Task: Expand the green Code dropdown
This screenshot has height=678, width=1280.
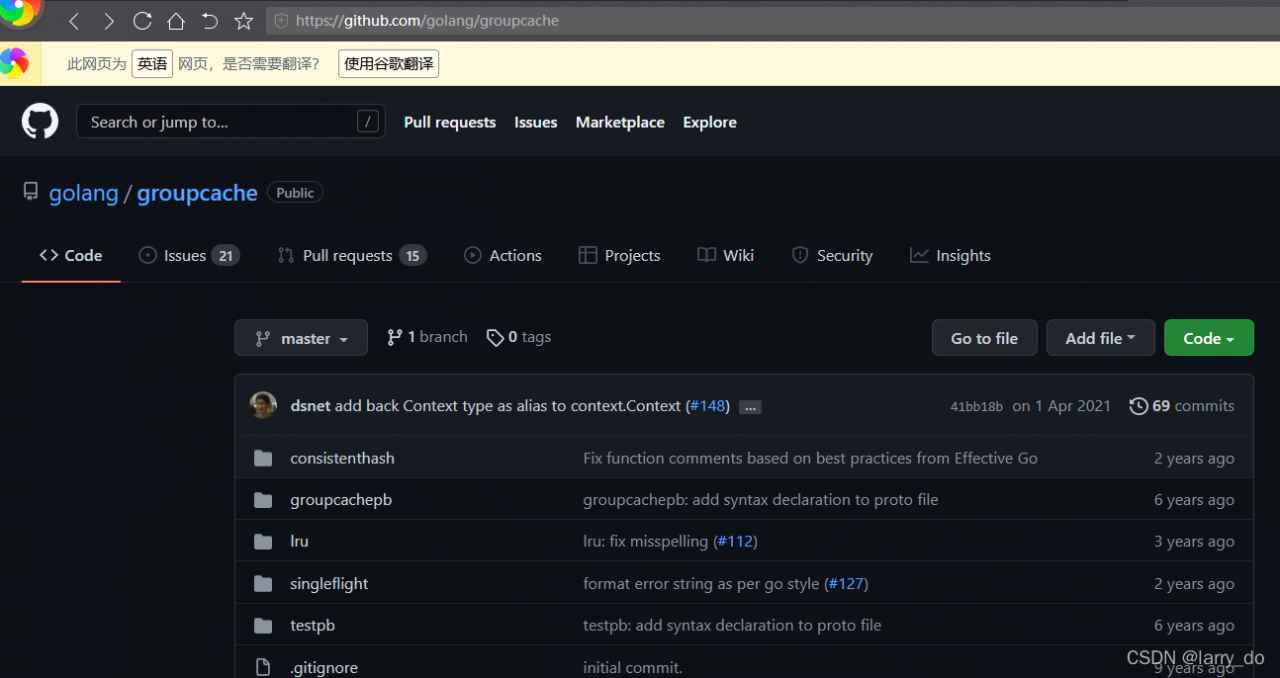Action: (1209, 338)
